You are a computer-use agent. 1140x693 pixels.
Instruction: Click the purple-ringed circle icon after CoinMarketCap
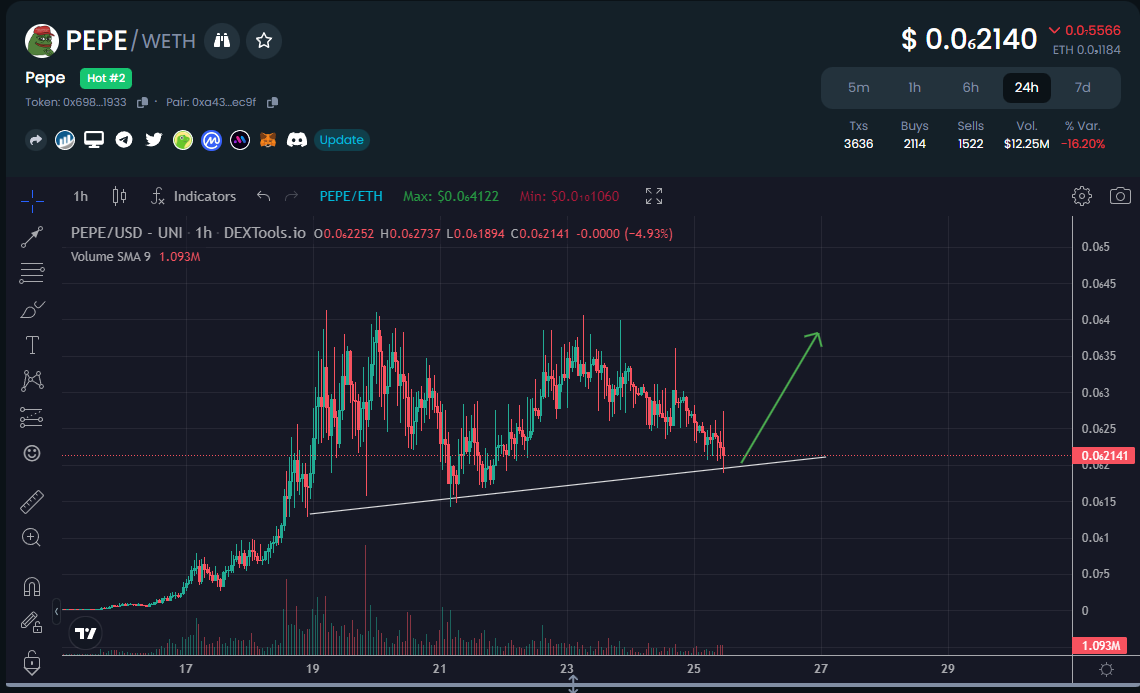[240, 140]
